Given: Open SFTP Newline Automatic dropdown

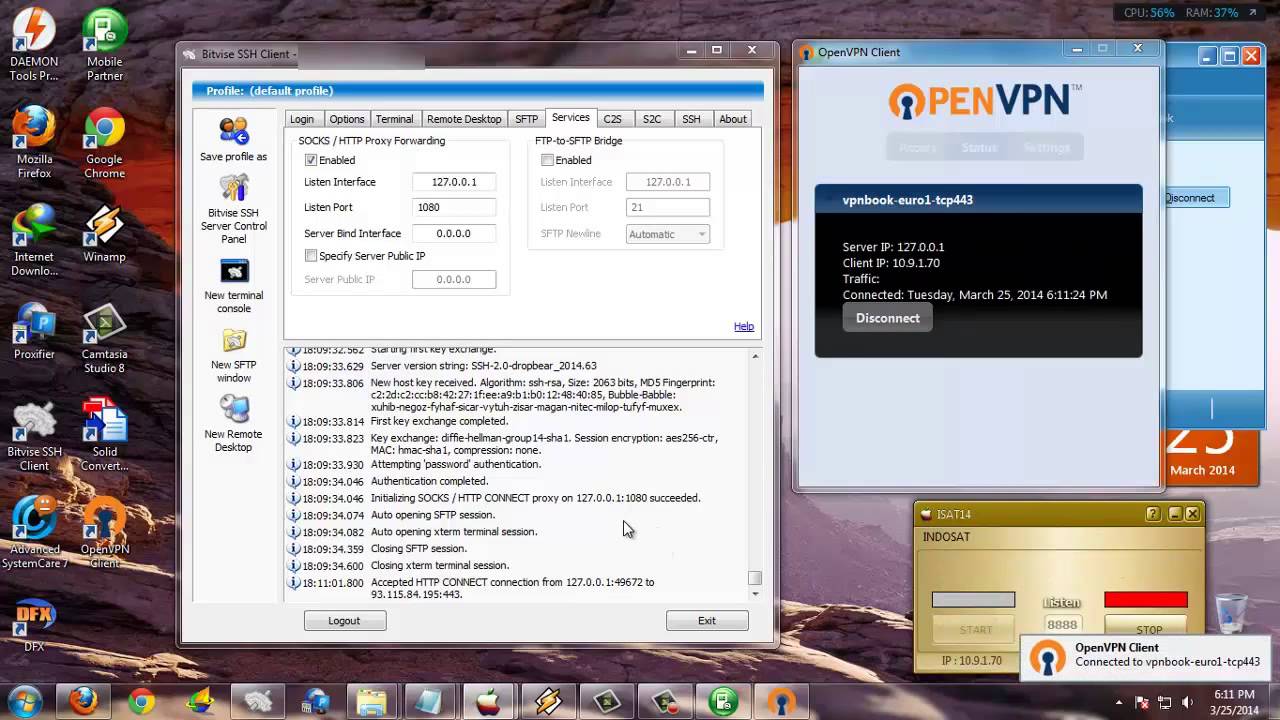Looking at the screenshot, I should coord(667,234).
